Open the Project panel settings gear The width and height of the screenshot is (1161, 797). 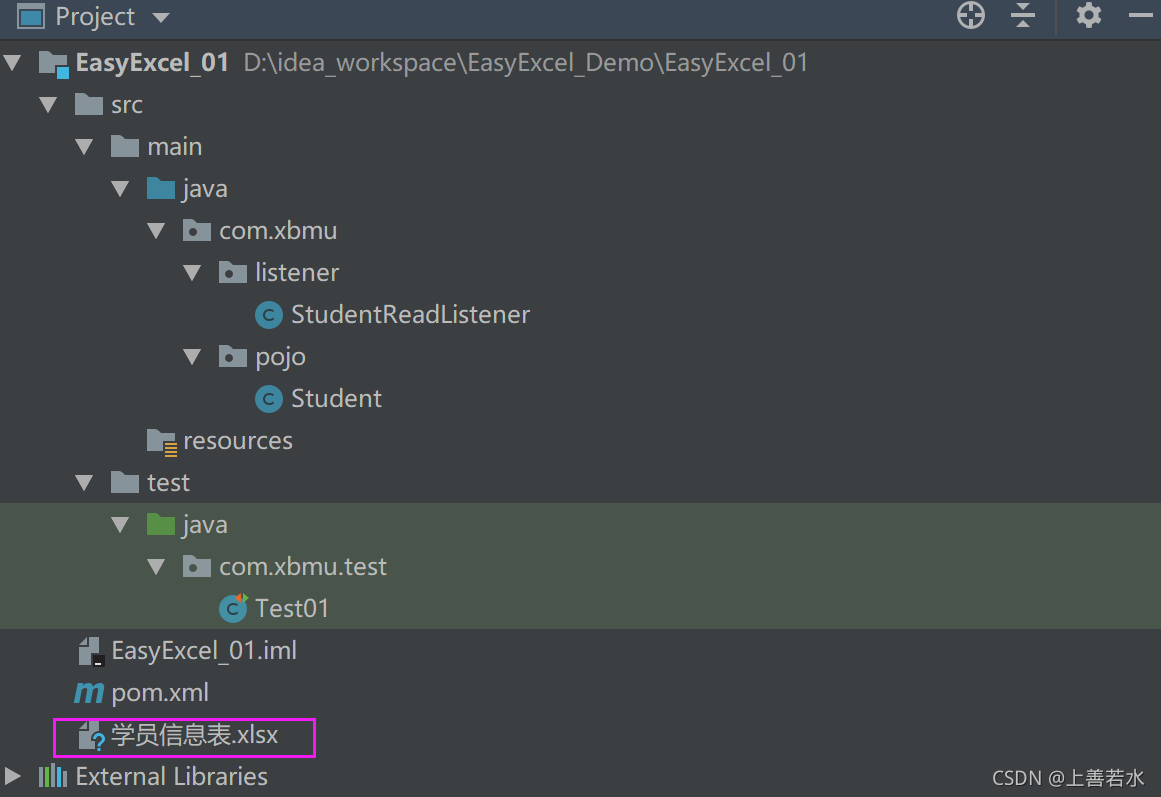(x=1088, y=15)
